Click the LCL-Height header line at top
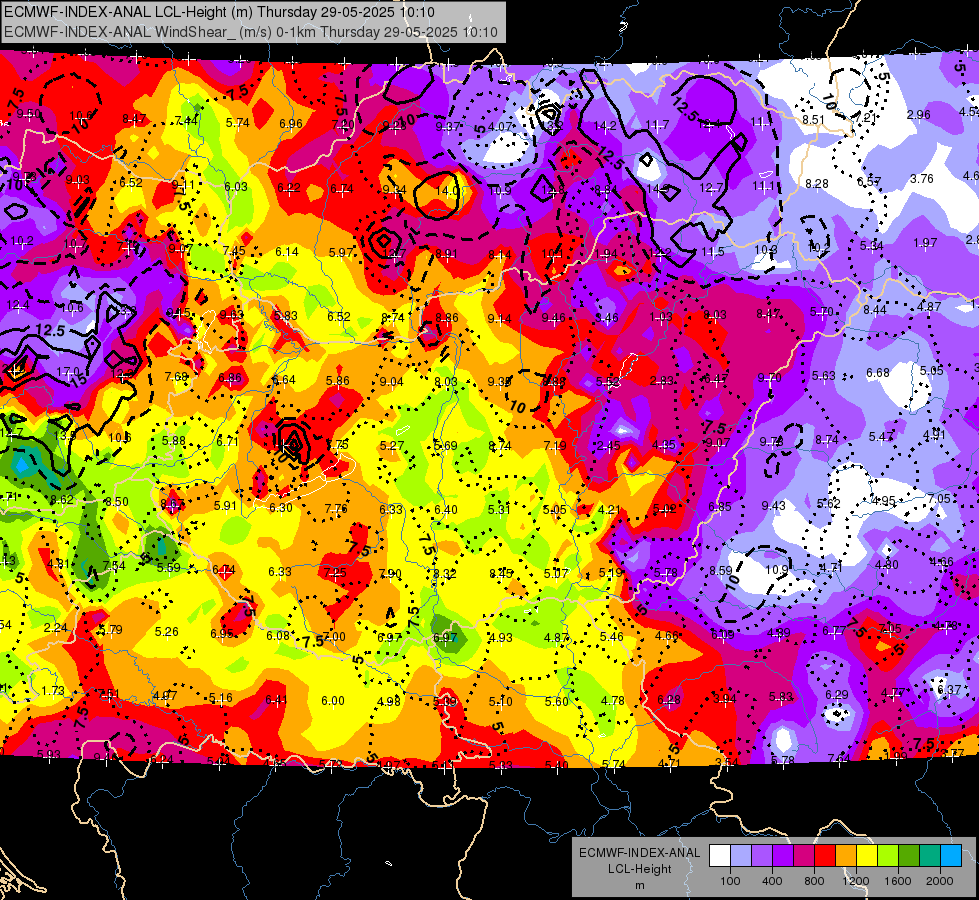The image size is (979, 900). [219, 12]
